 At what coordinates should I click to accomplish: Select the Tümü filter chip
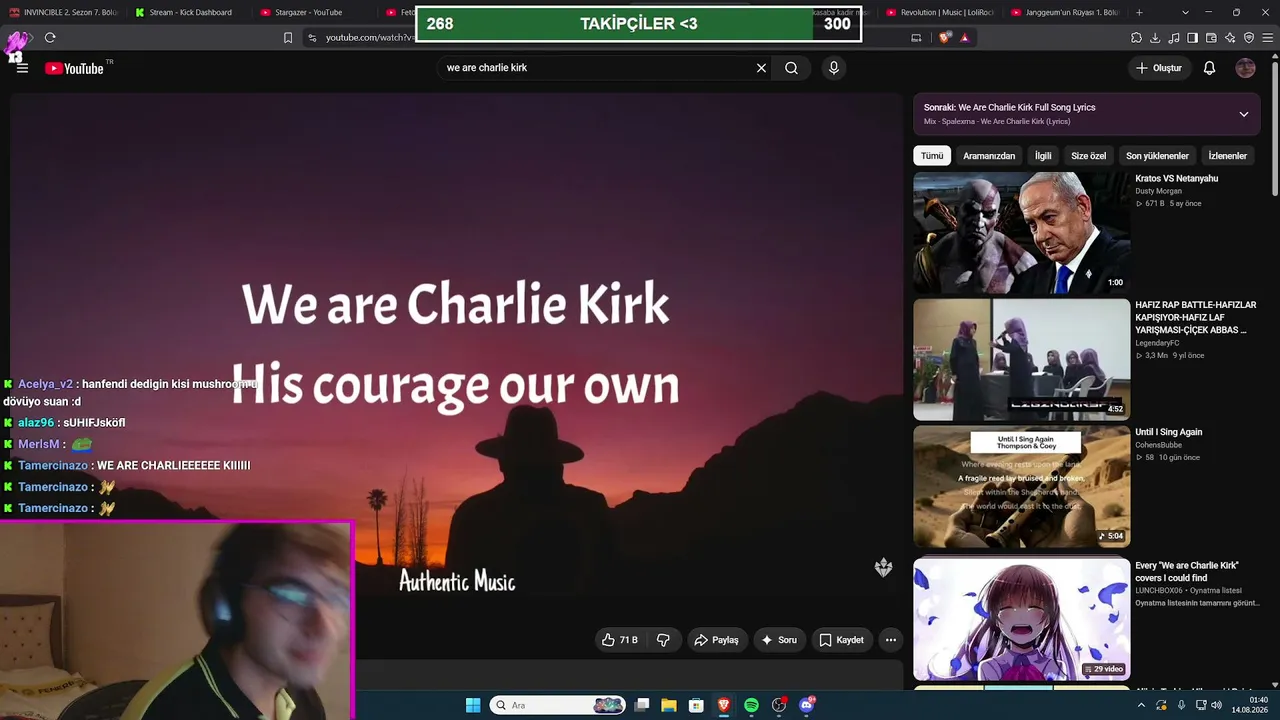[x=932, y=156]
